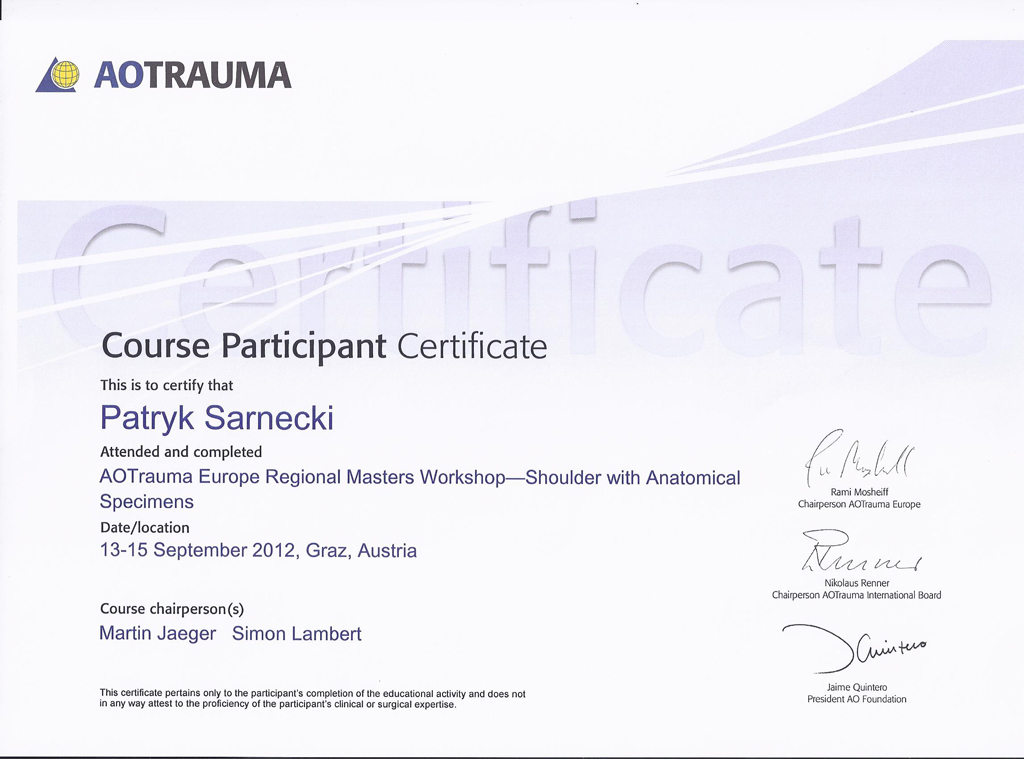Click the course title line beginning 'AOTrauma Europe Regional Masters'
The height and width of the screenshot is (759, 1024).
click(420, 477)
